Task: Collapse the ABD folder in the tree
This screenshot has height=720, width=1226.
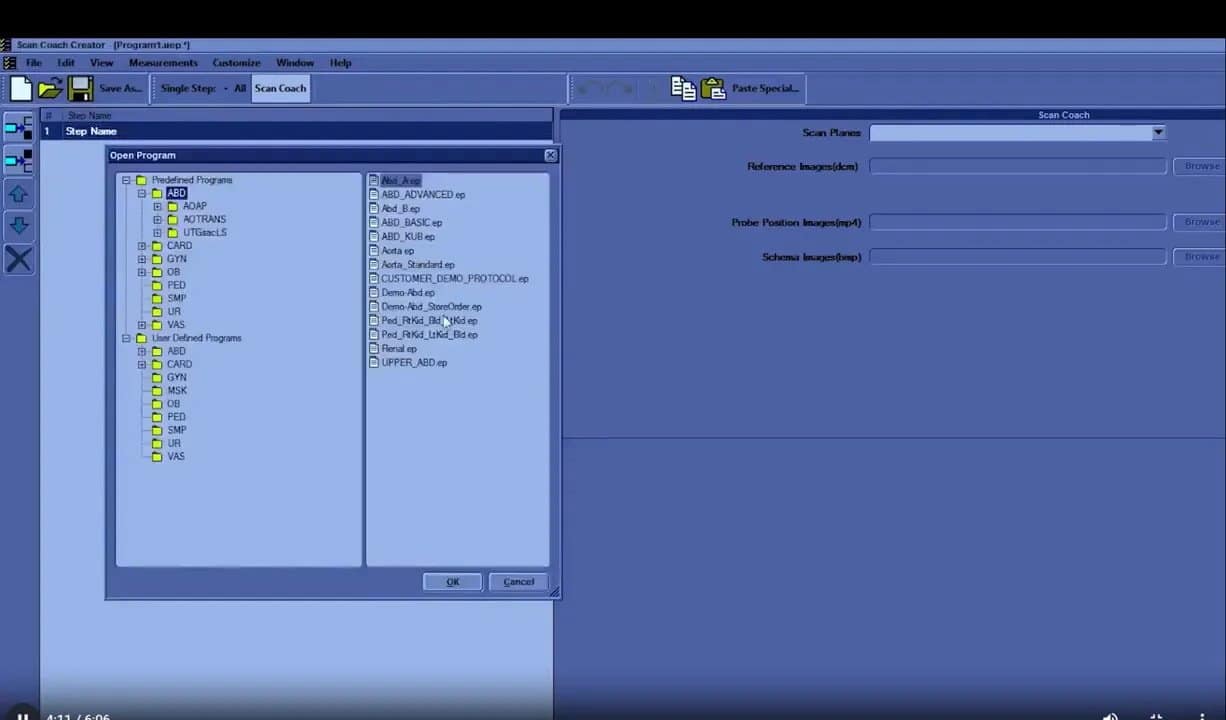Action: pyautogui.click(x=142, y=192)
